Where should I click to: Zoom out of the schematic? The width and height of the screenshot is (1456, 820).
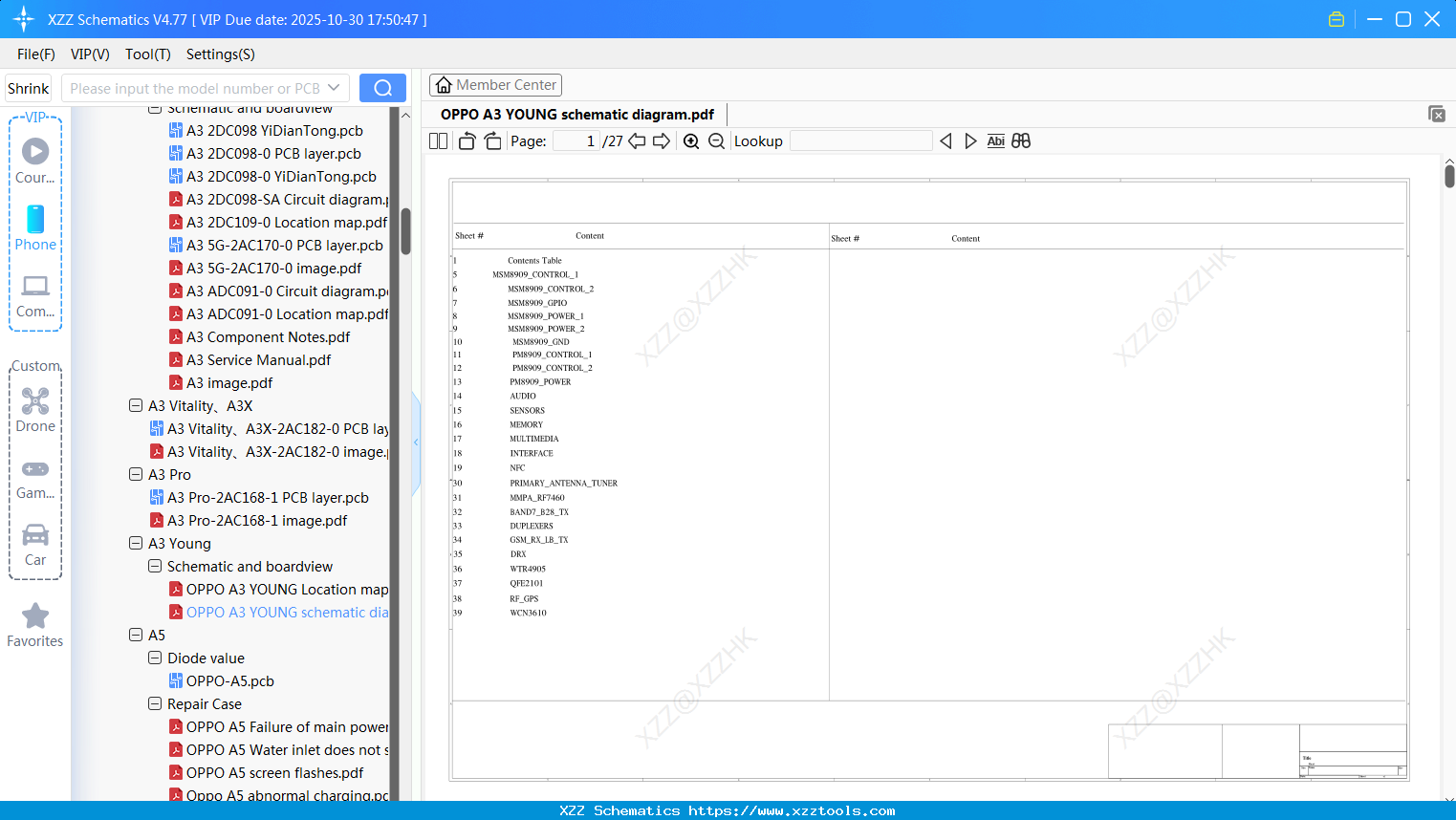point(716,141)
